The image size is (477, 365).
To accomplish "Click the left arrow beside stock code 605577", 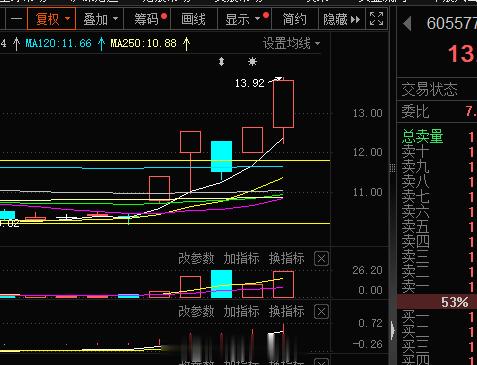I will tap(407, 24).
